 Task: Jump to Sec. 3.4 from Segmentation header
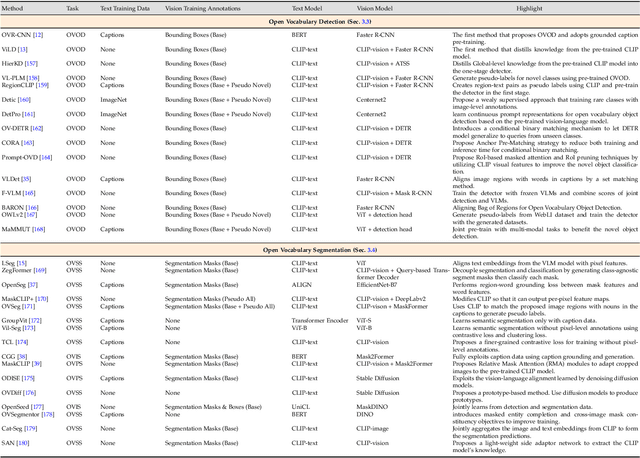pos(369,250)
